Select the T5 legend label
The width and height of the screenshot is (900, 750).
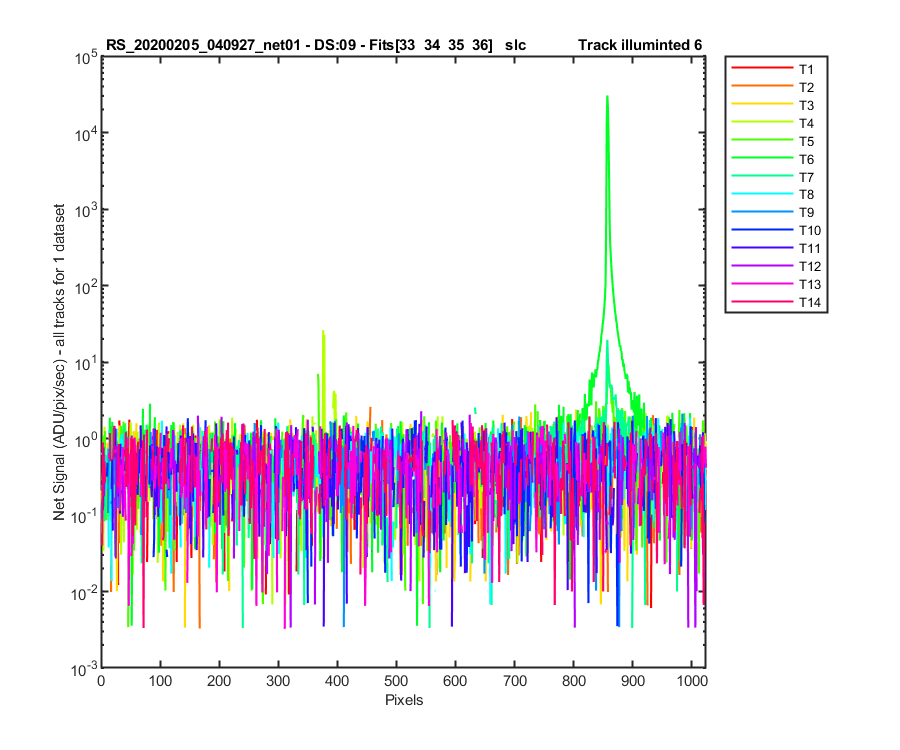(x=806, y=141)
